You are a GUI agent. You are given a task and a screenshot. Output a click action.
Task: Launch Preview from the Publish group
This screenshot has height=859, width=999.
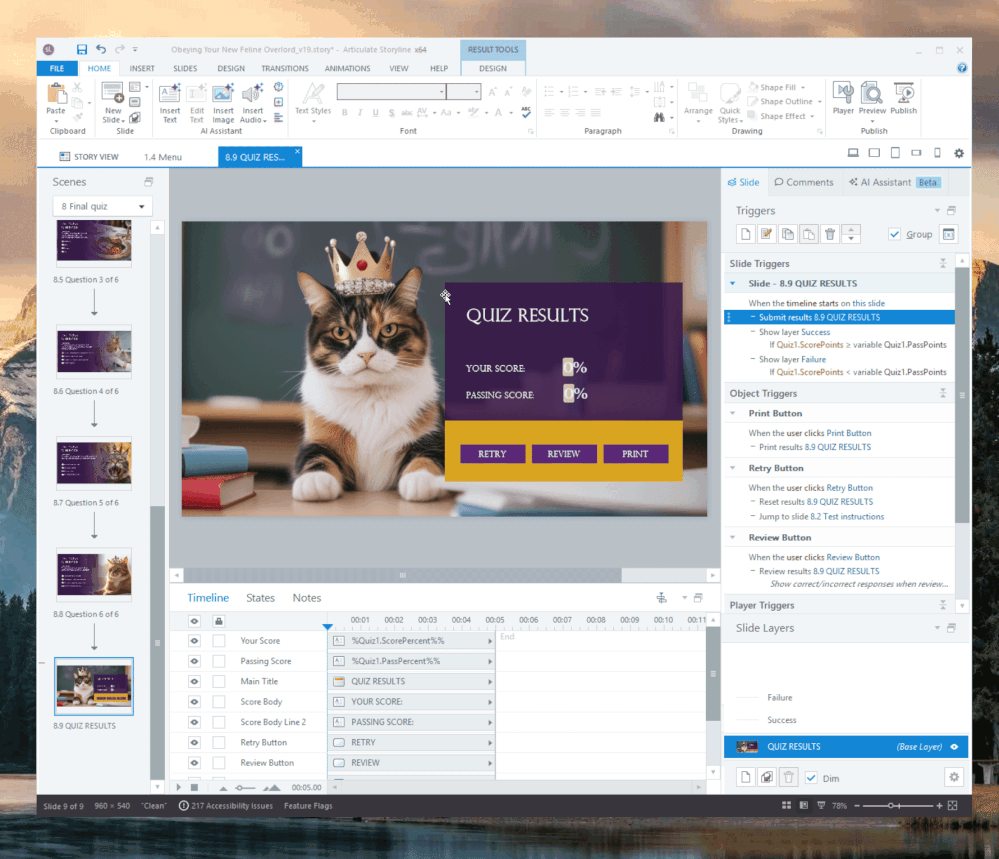(x=872, y=97)
